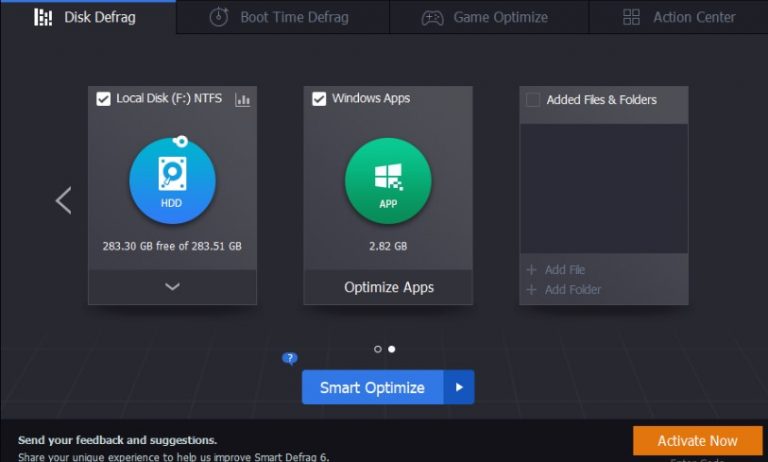Switch to the Disk Defrag tab
The width and height of the screenshot is (768, 462).
pyautogui.click(x=88, y=17)
